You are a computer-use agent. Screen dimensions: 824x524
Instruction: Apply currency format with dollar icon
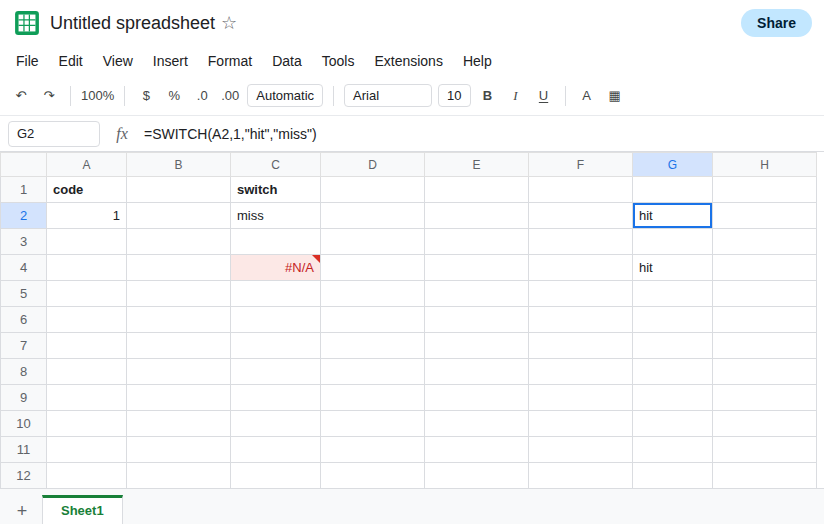[146, 96]
